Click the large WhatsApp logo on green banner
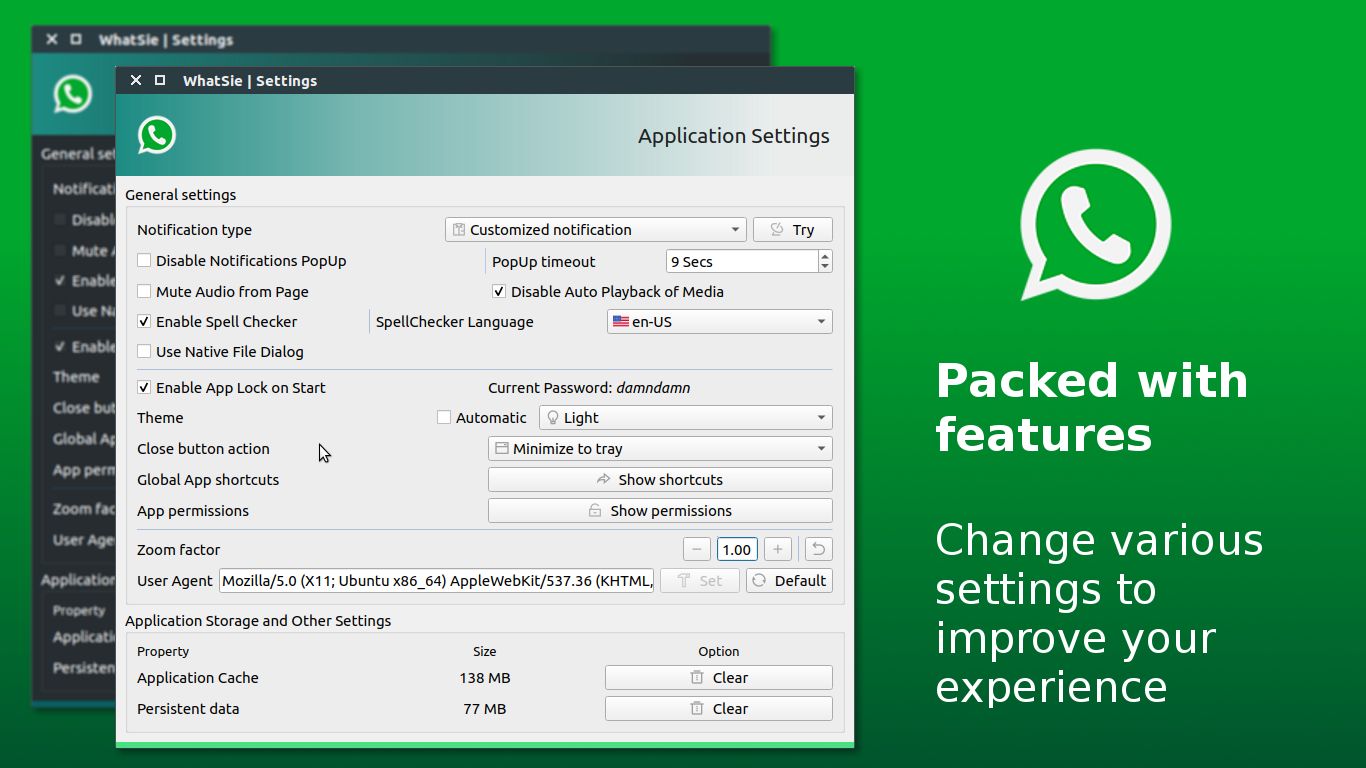Screen dimensions: 1366x768 point(1095,225)
